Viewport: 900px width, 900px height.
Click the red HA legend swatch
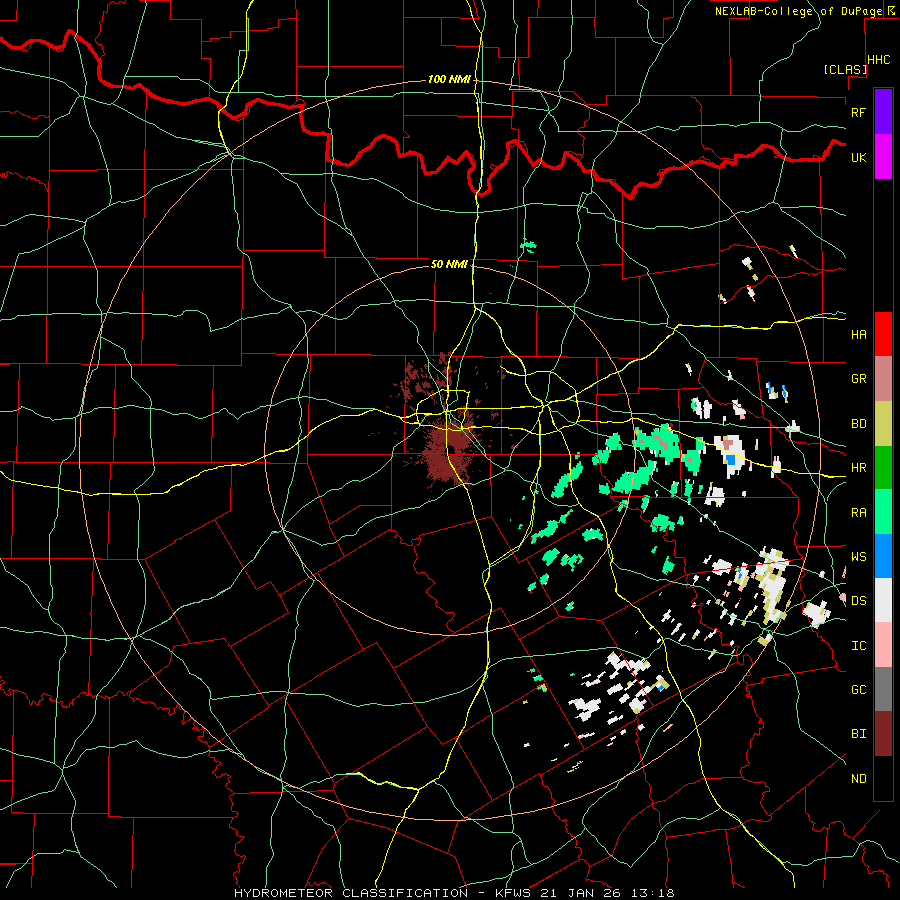(883, 334)
